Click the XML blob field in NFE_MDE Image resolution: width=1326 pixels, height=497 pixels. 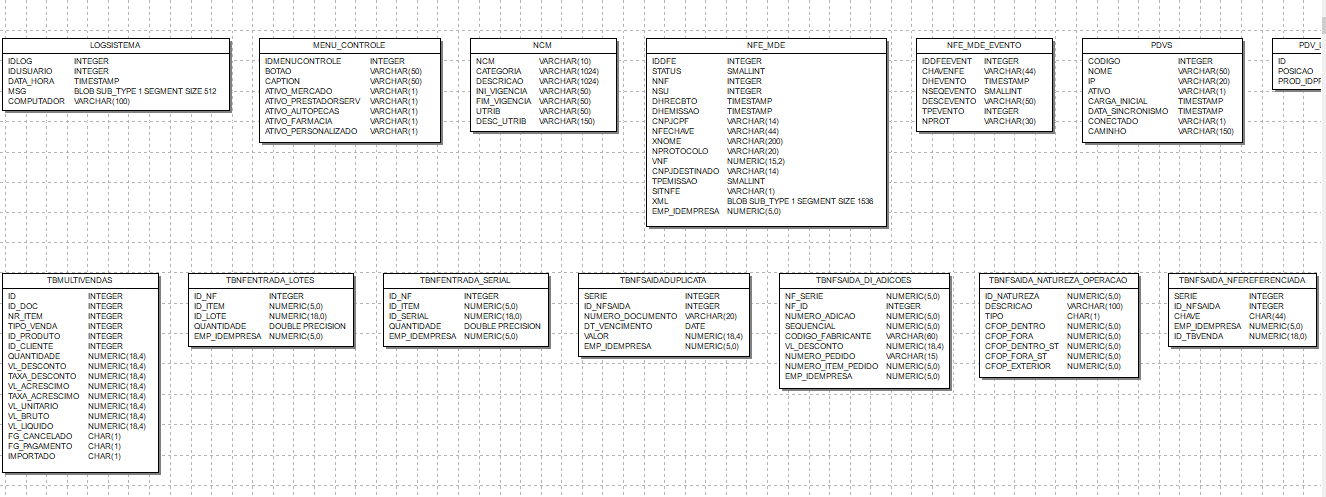[659, 201]
